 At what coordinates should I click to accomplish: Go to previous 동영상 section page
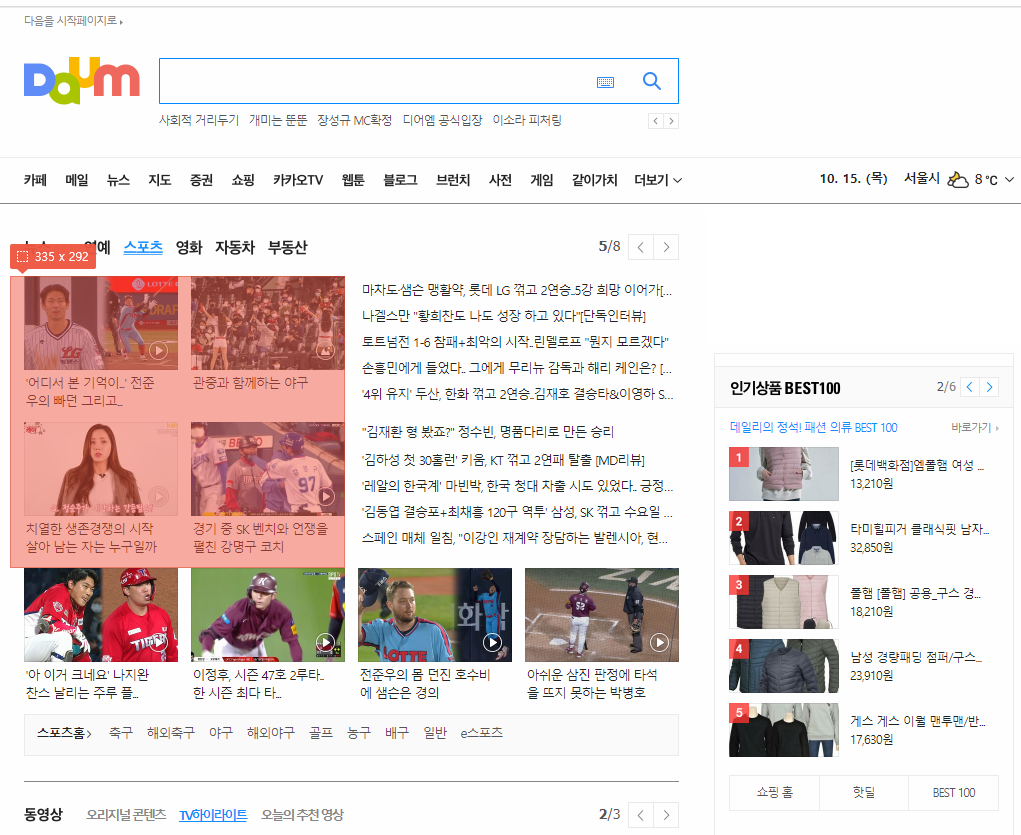click(x=641, y=815)
